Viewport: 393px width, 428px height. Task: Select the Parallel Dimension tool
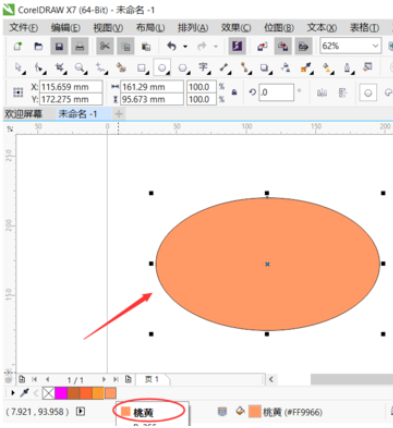point(224,68)
